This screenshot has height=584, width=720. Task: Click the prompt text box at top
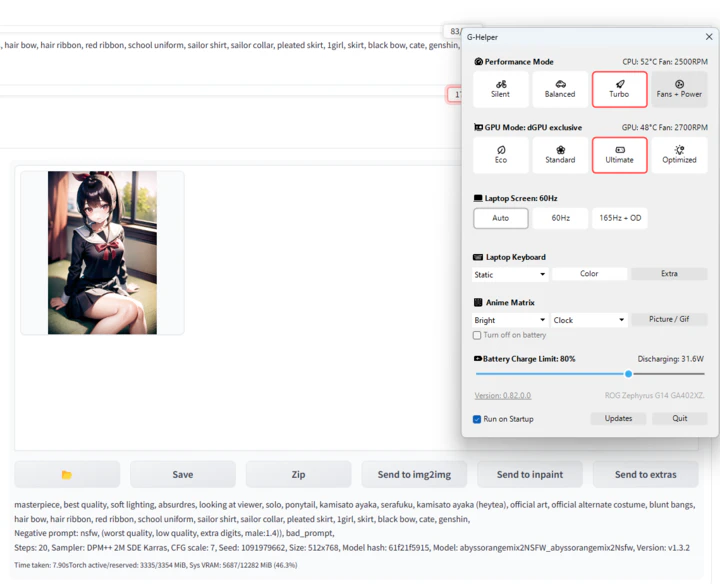coord(230,58)
